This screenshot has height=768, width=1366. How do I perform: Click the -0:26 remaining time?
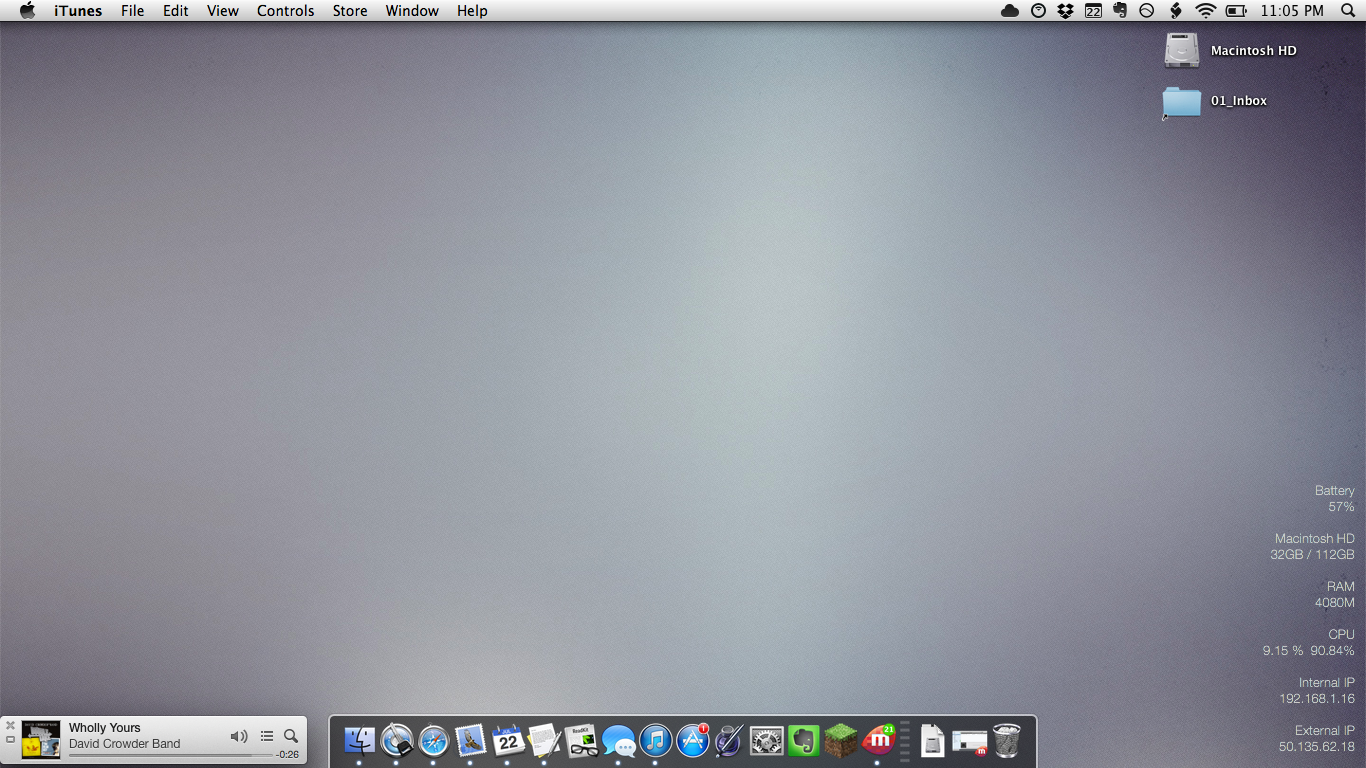(x=288, y=755)
